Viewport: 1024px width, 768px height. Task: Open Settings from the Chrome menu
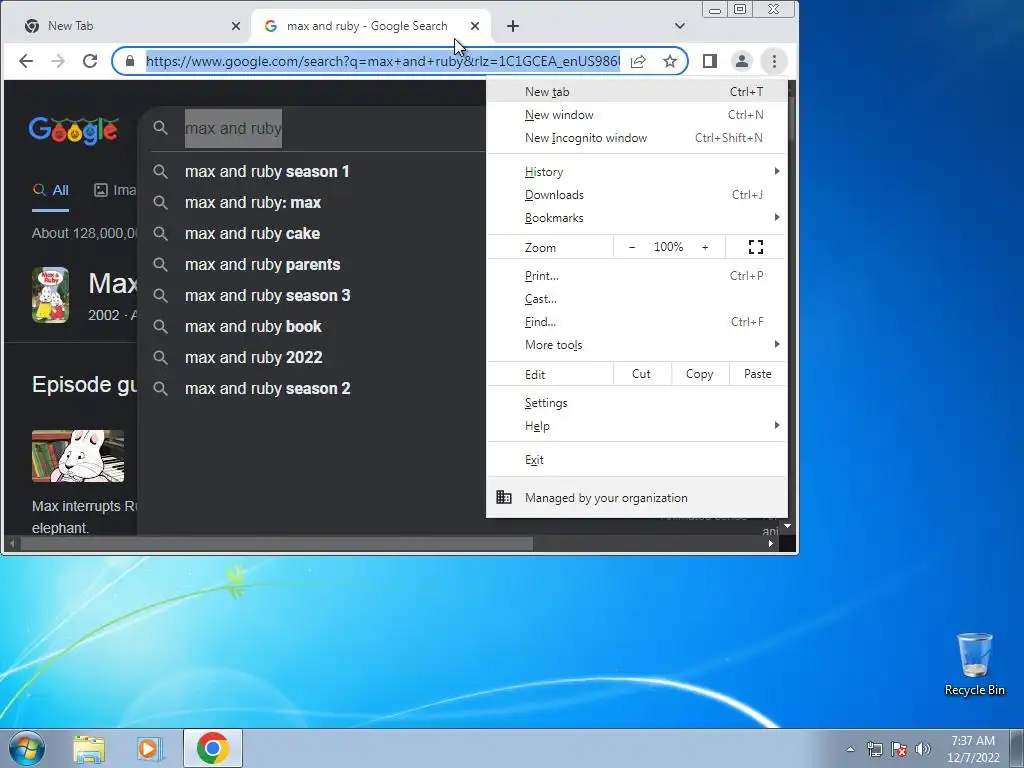coord(636,403)
